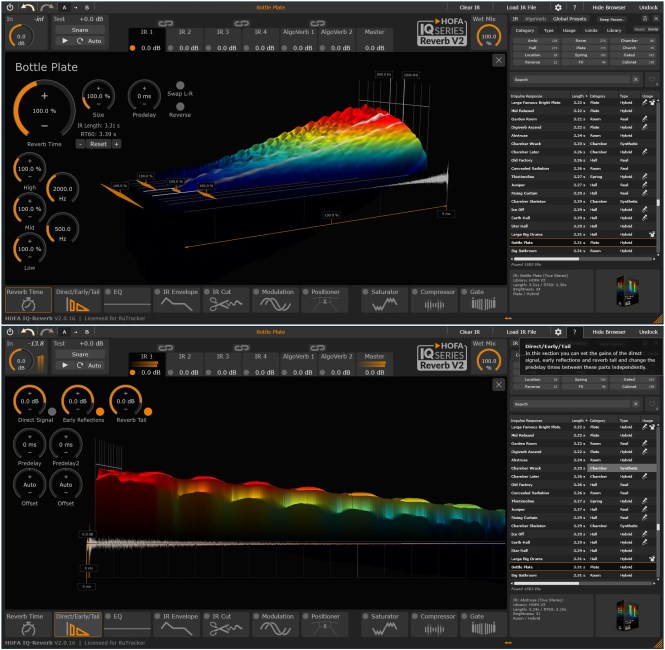
Task: Open Direct/Early/Tail section in top window
Action: [78, 300]
